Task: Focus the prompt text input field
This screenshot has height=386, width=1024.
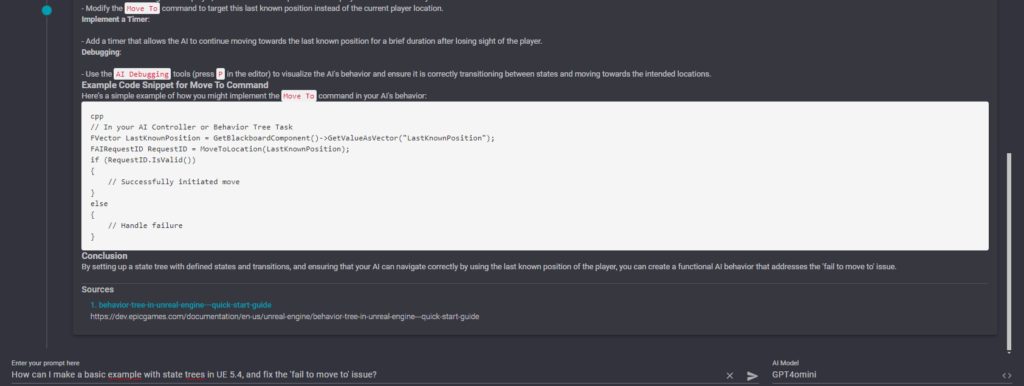Action: point(366,375)
